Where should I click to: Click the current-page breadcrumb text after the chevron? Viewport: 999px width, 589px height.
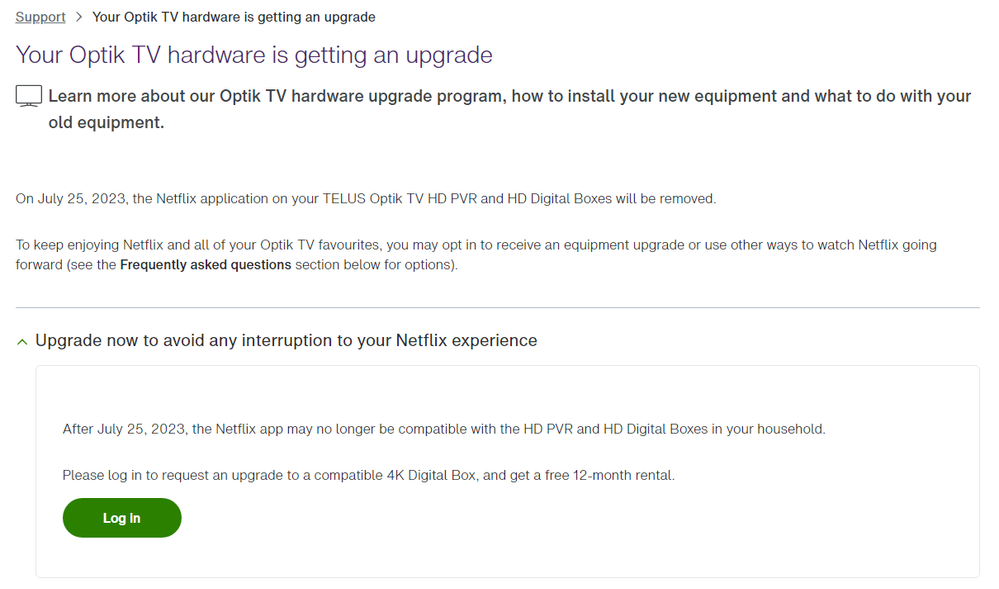pos(234,17)
